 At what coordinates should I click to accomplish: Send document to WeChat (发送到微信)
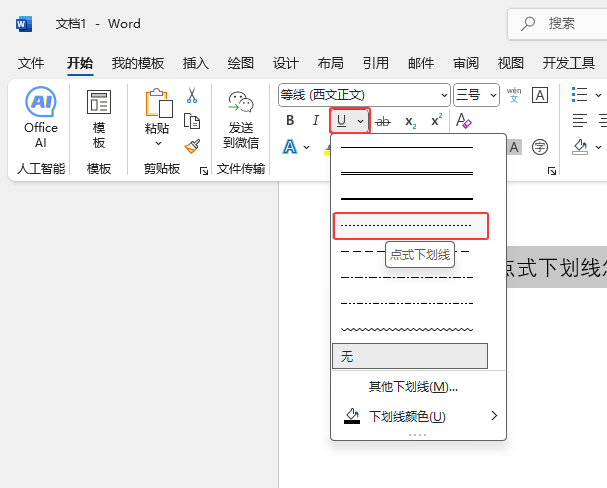[241, 119]
